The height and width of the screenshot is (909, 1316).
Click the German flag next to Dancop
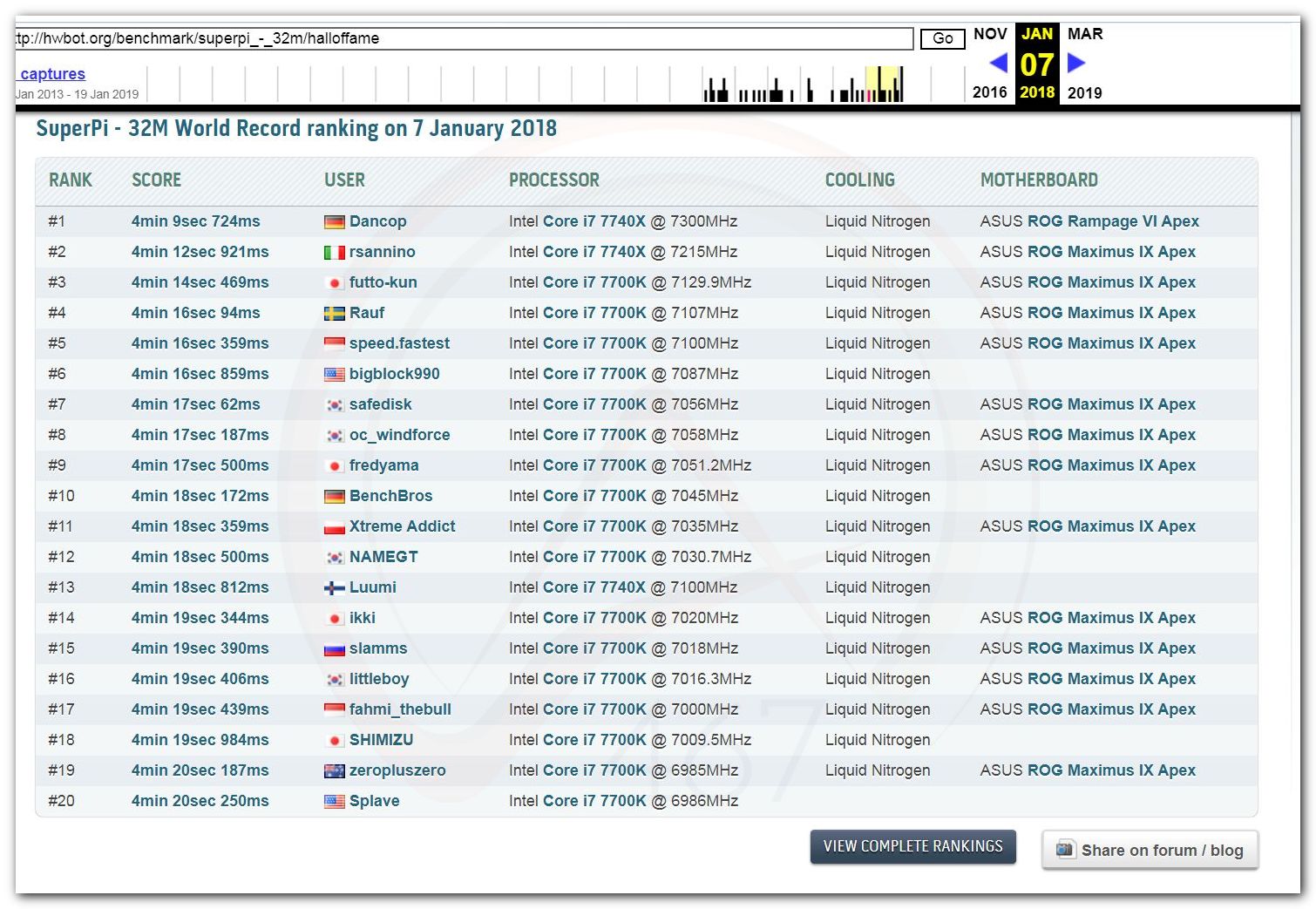[334, 222]
